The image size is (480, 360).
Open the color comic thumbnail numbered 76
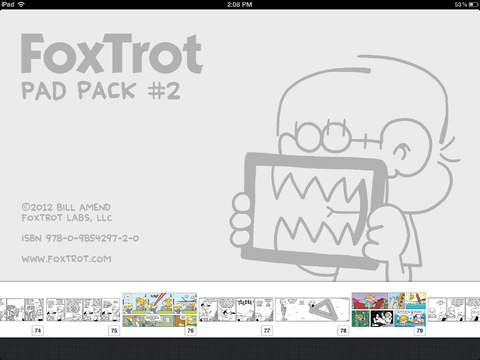coord(160,310)
